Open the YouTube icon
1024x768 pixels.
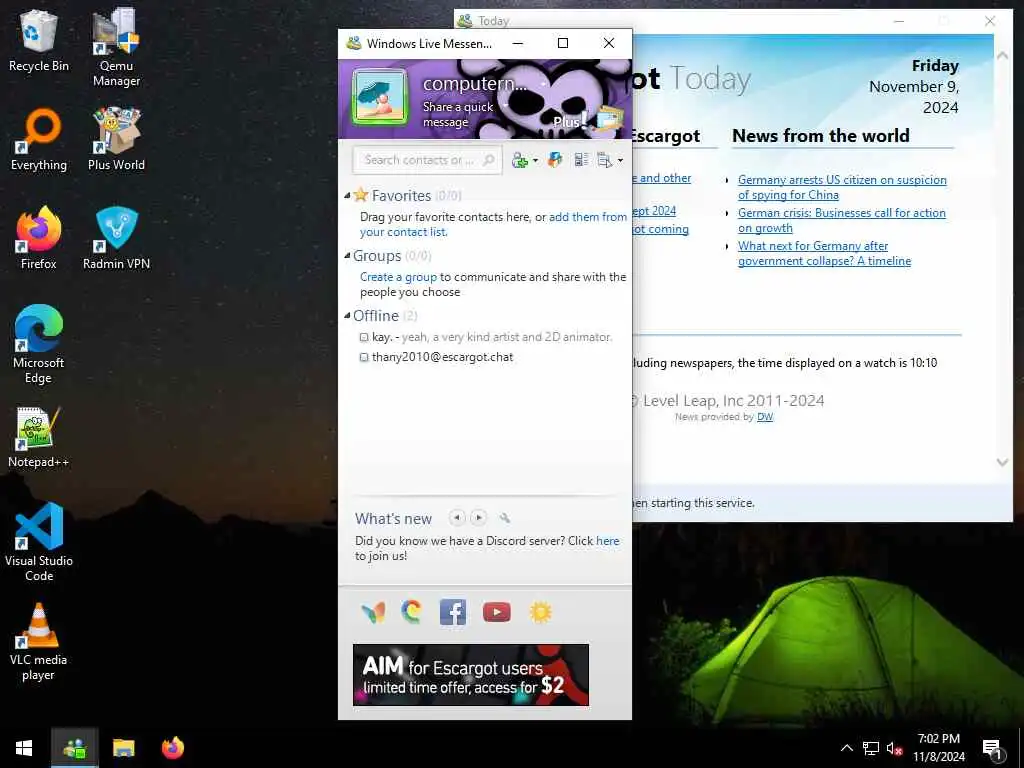pyautogui.click(x=496, y=612)
